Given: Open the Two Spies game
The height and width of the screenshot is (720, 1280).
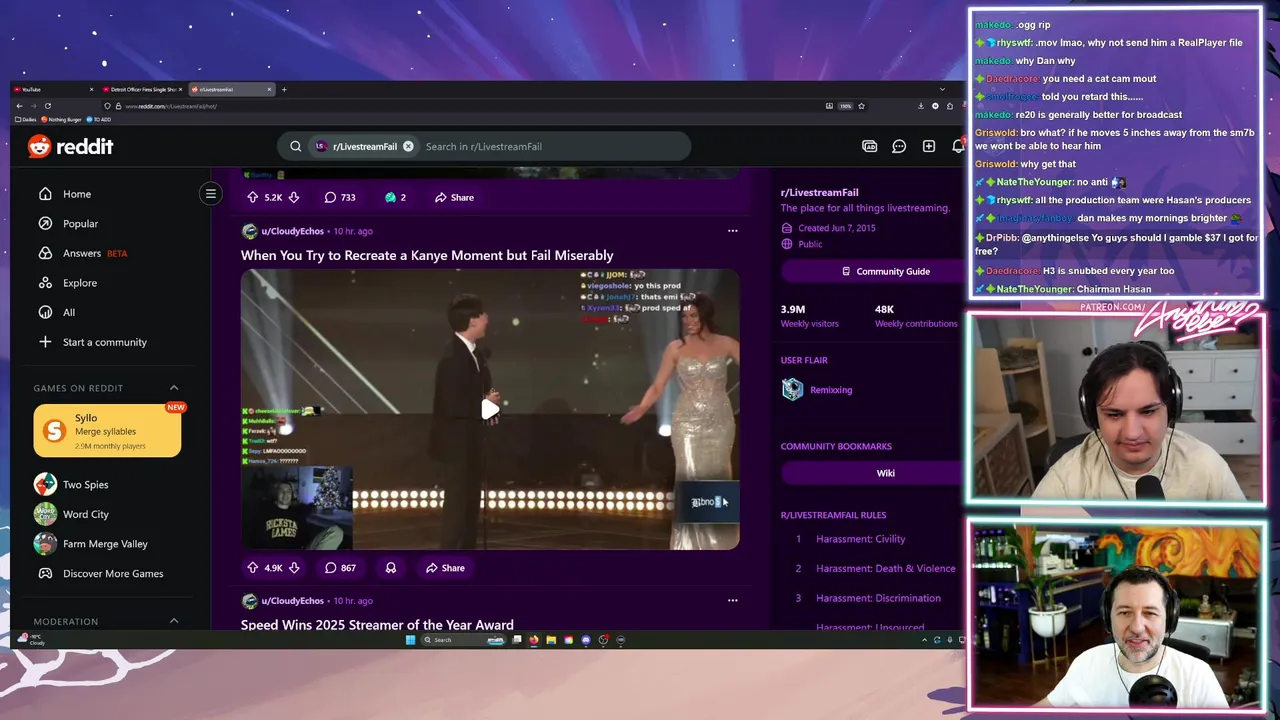Looking at the screenshot, I should 85,485.
